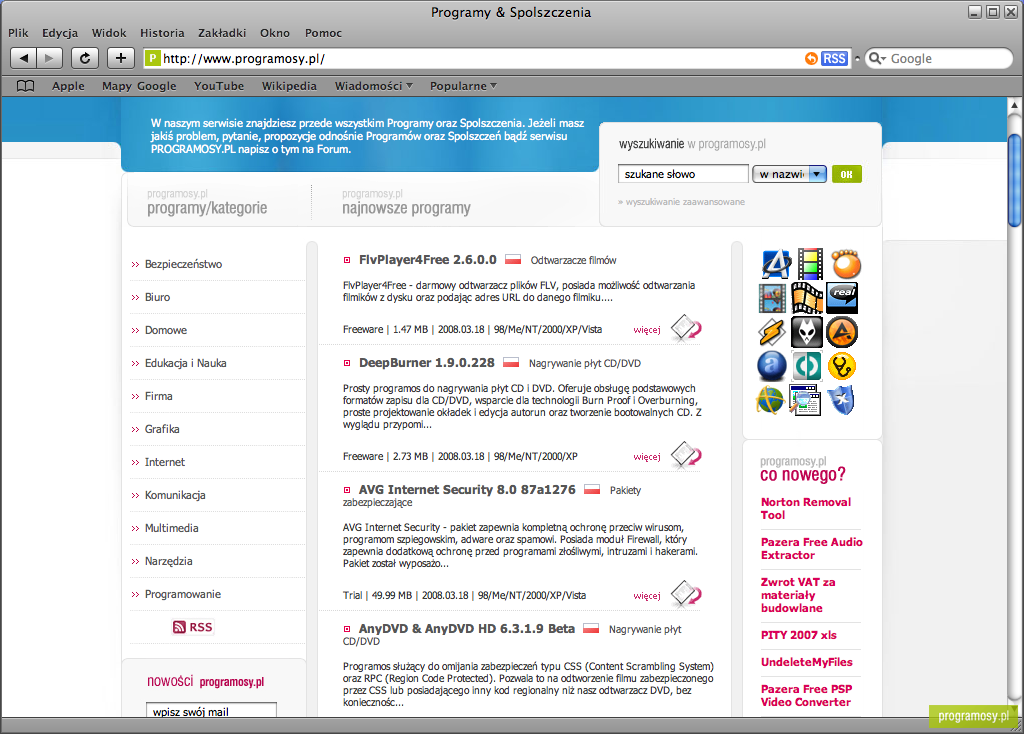The image size is (1024, 734).
Task: Focus the 'wpisz swój mail' newsletter field
Action: click(x=211, y=710)
